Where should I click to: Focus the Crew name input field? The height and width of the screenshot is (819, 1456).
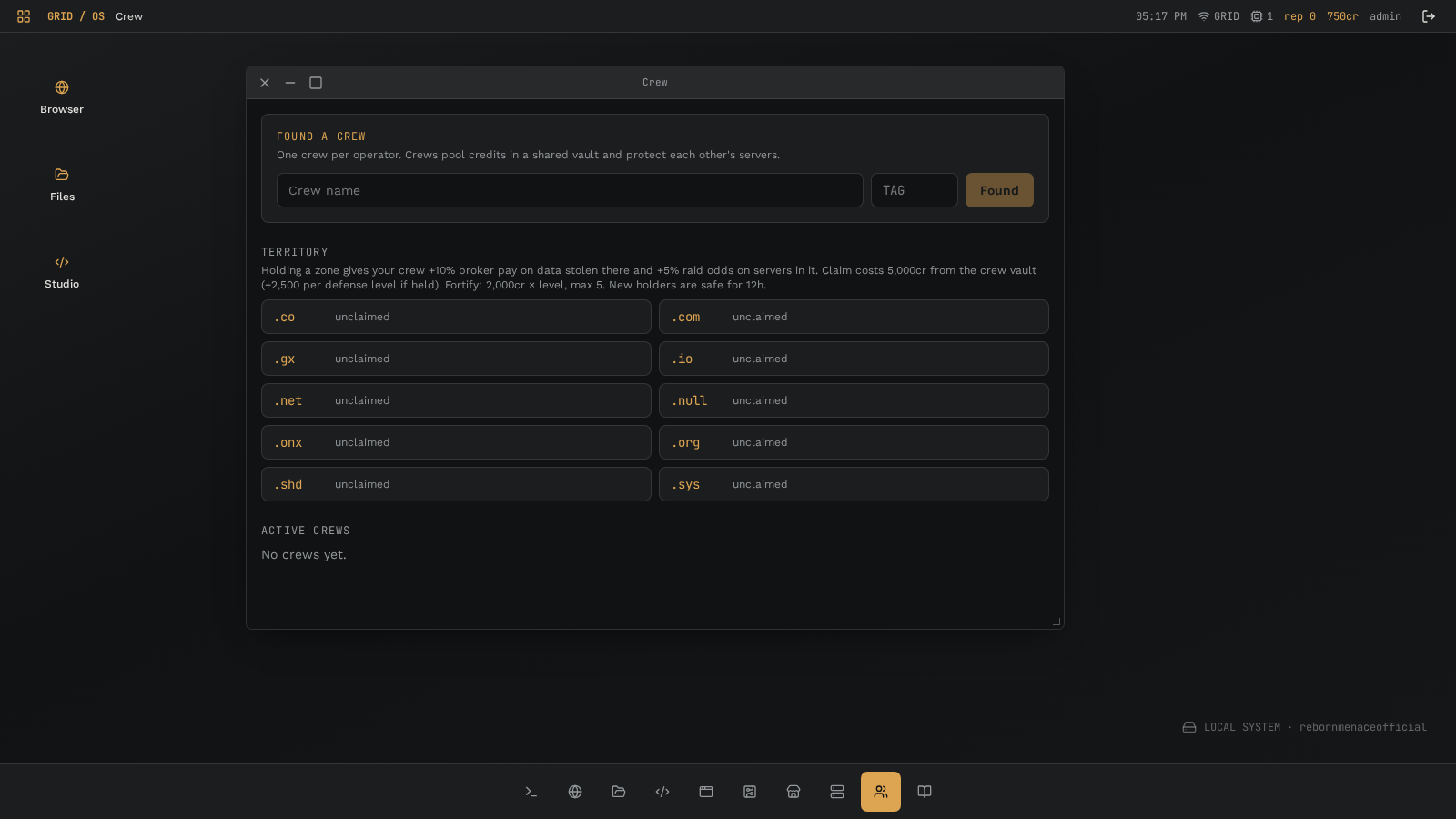(x=570, y=190)
